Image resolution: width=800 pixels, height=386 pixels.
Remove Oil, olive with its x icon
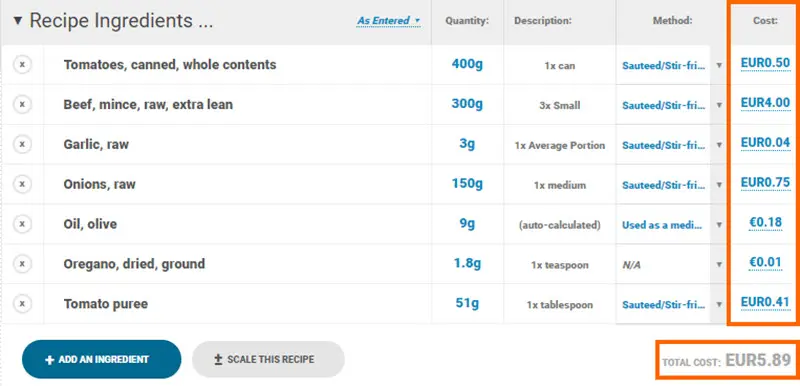(22, 224)
